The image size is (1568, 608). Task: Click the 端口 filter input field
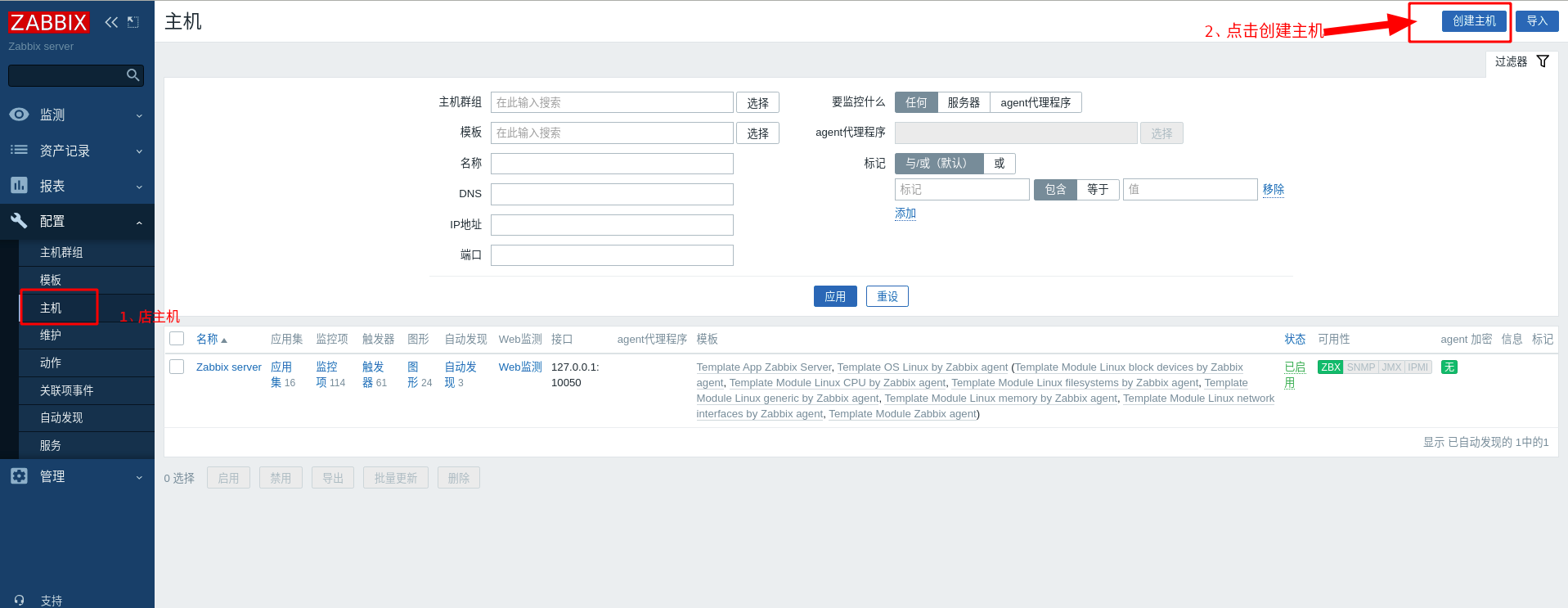612,255
